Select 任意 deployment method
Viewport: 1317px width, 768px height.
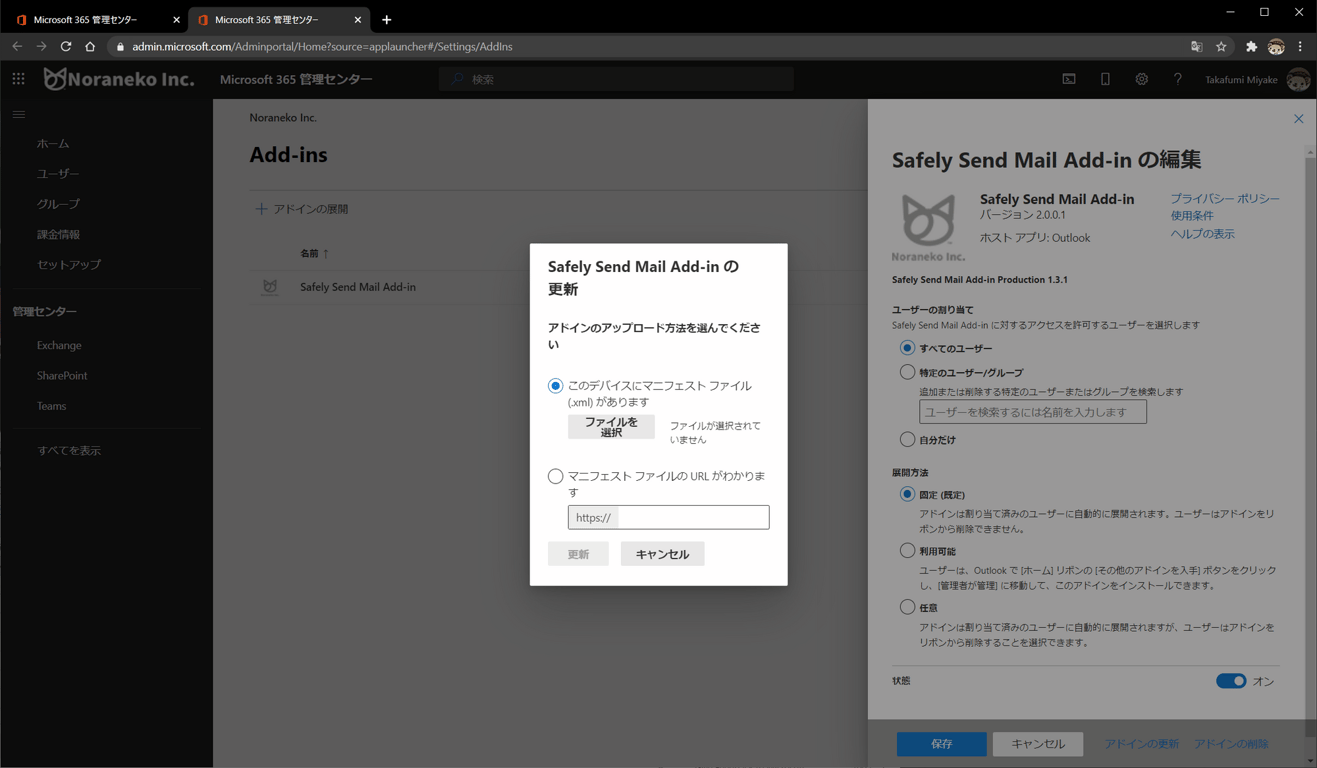907,607
